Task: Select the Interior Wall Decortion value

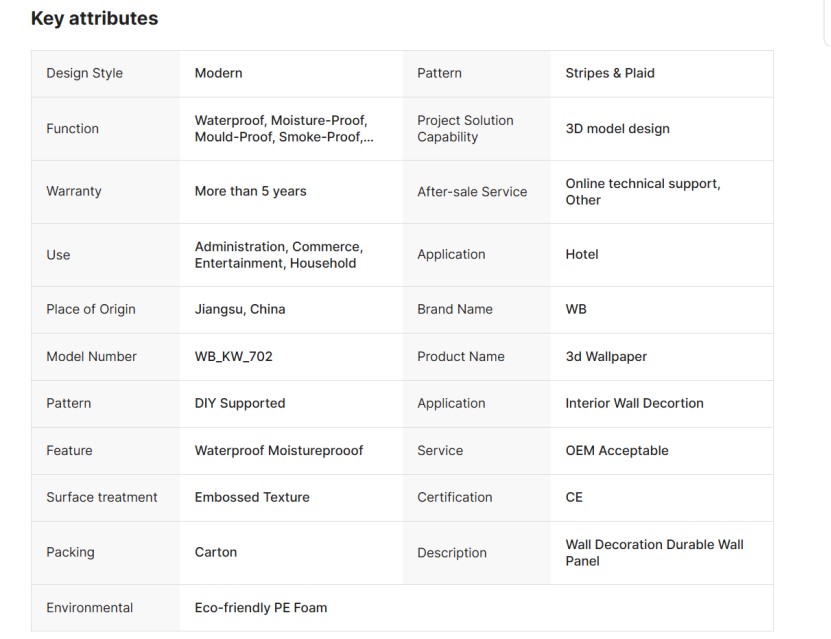Action: point(634,403)
